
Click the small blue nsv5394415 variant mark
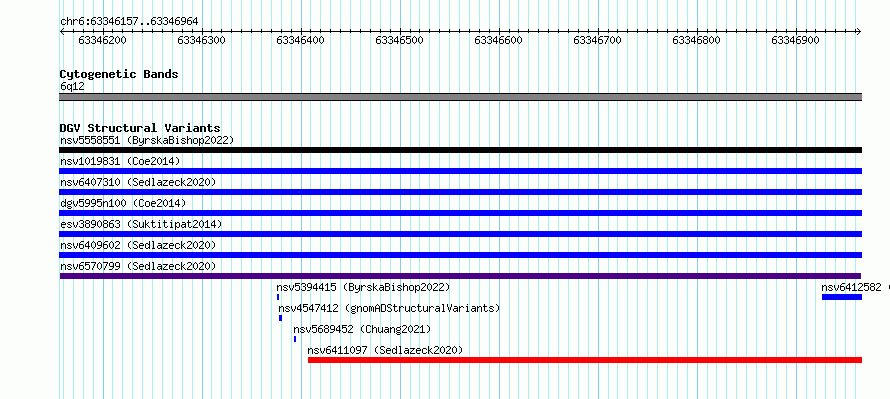[x=278, y=297]
